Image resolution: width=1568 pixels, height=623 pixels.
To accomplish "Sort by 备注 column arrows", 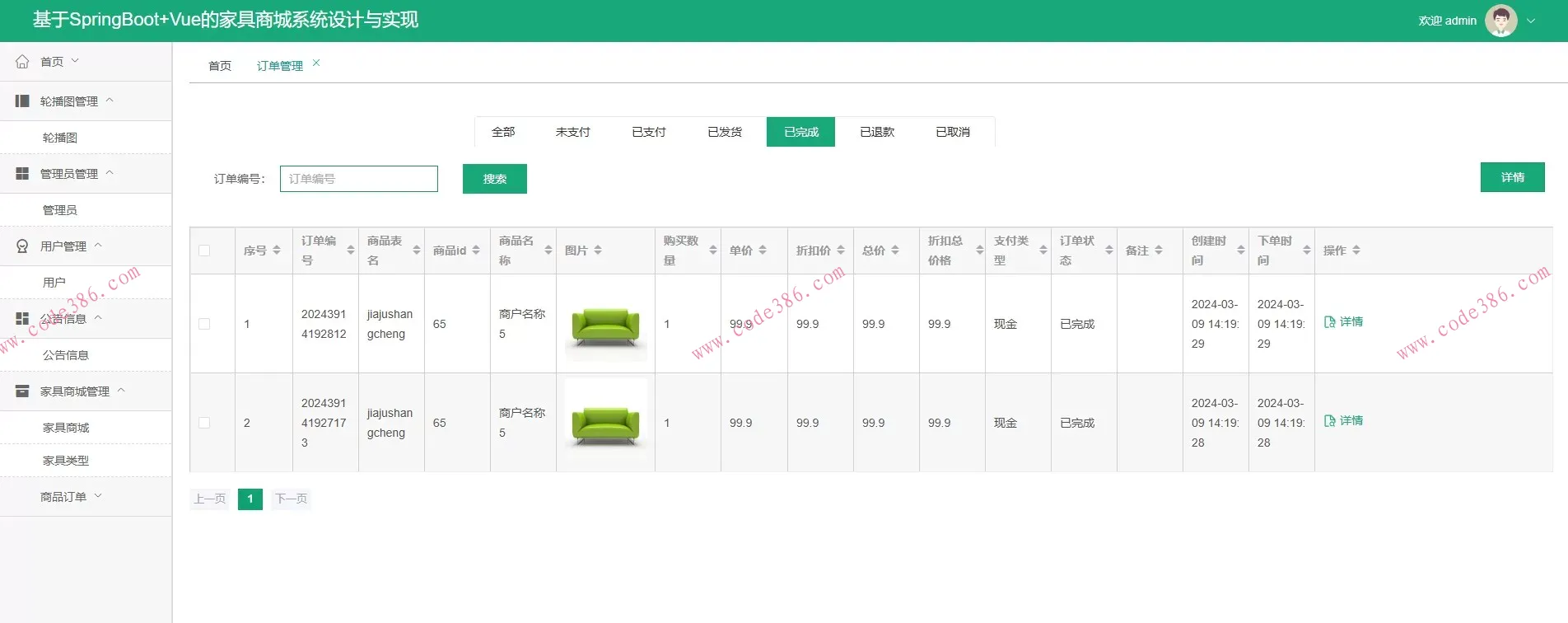I will 1159,250.
